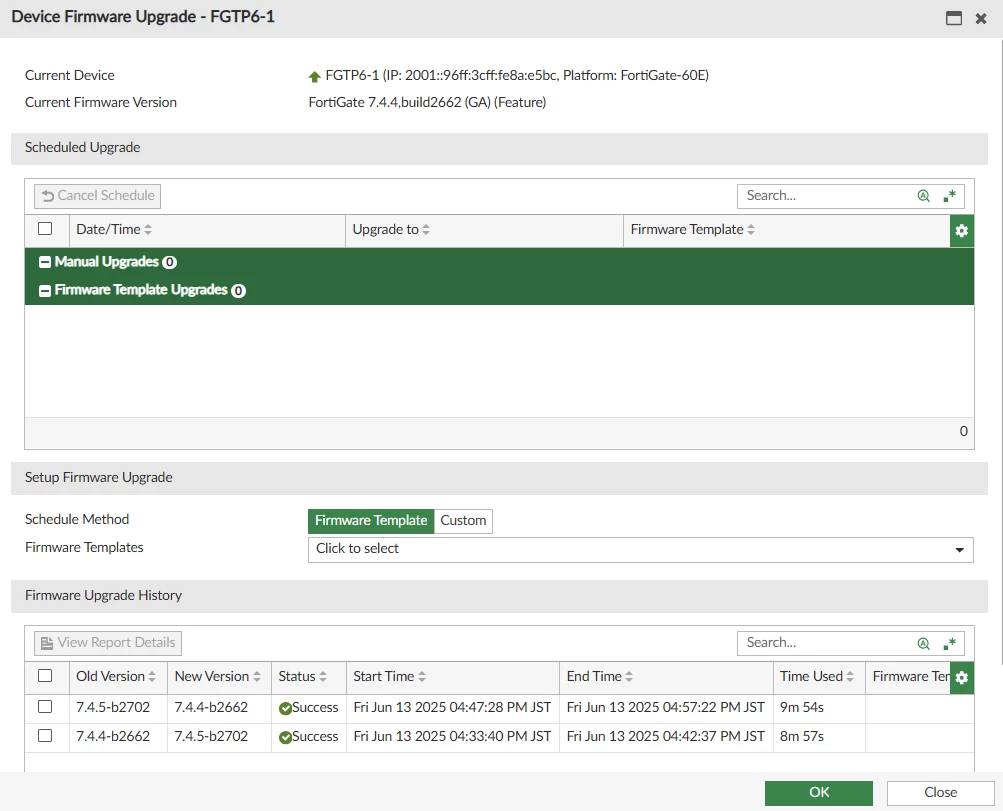Viewport: 1003px width, 811px height.
Task: Click View Report Details button
Action: click(x=107, y=643)
